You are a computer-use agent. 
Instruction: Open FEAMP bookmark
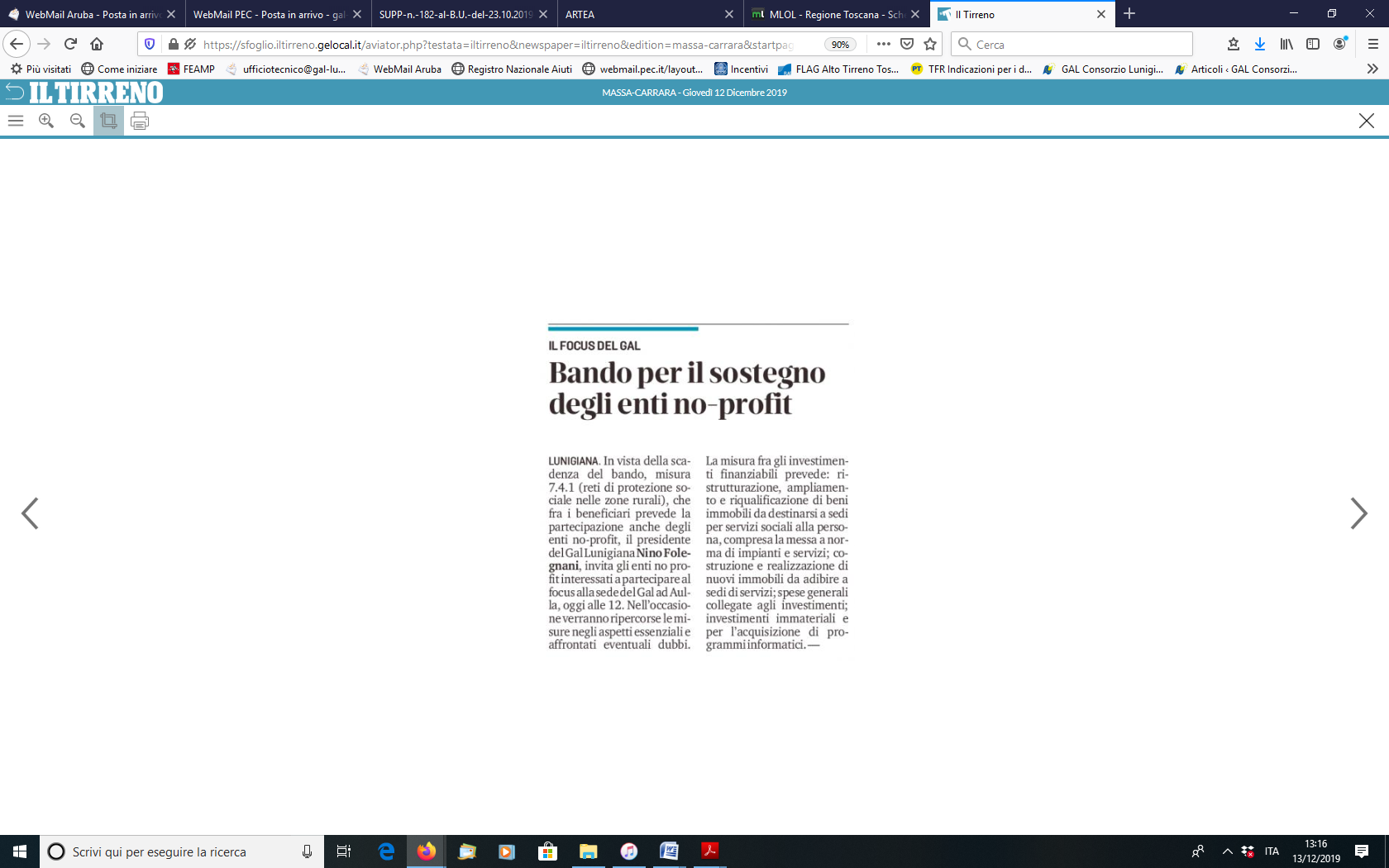click(191, 69)
